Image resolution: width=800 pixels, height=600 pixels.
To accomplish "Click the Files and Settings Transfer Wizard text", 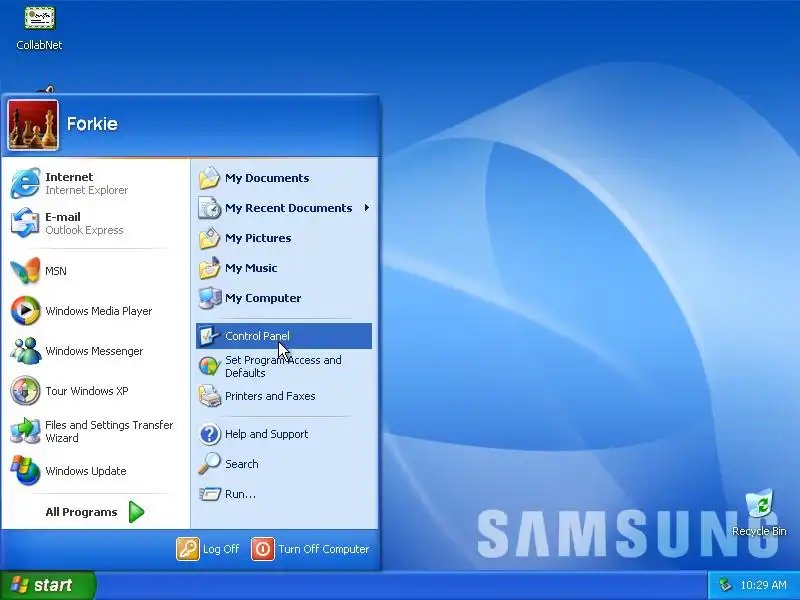I will click(x=109, y=431).
